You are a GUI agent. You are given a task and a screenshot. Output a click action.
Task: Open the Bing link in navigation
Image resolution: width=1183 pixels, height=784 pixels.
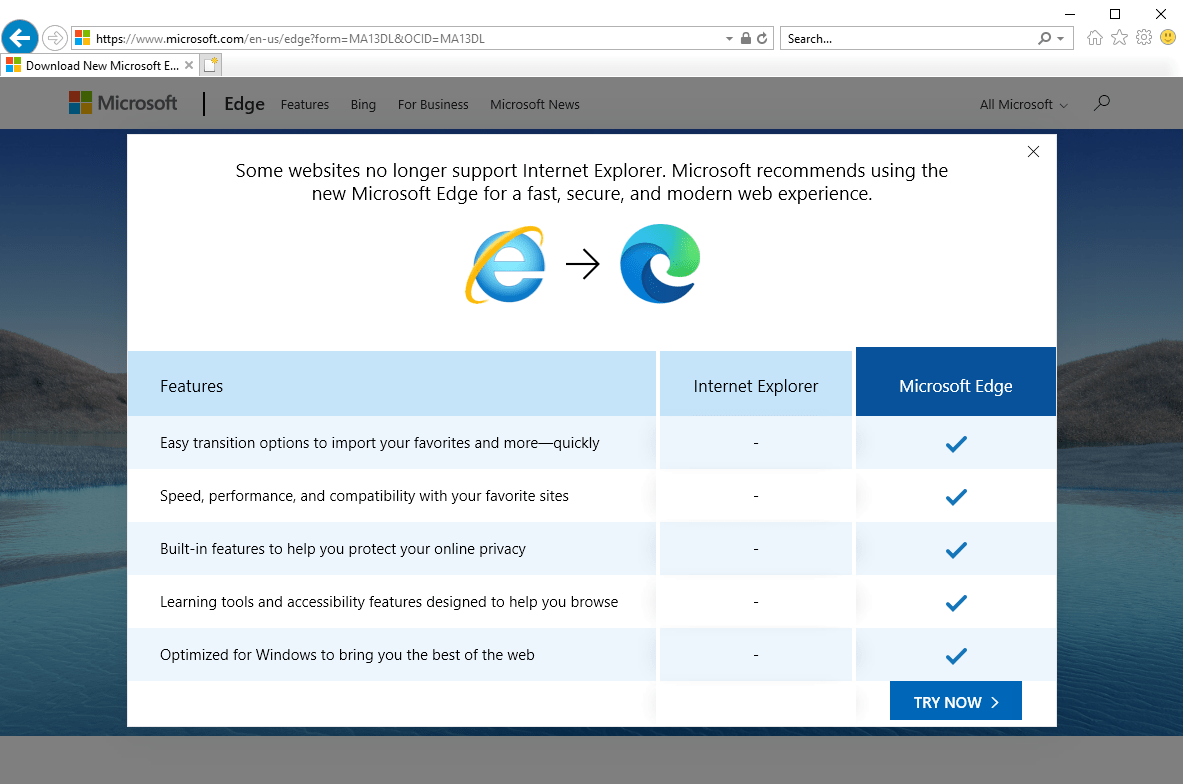363,104
